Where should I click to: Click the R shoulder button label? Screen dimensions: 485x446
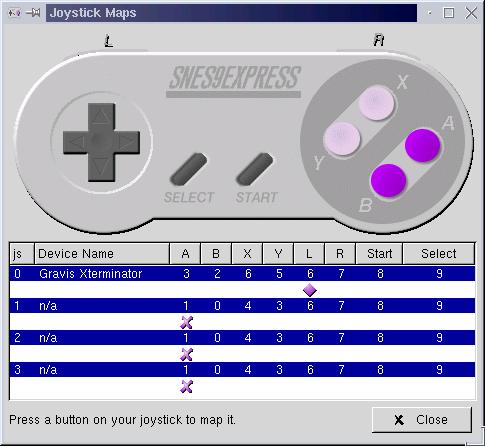point(379,40)
